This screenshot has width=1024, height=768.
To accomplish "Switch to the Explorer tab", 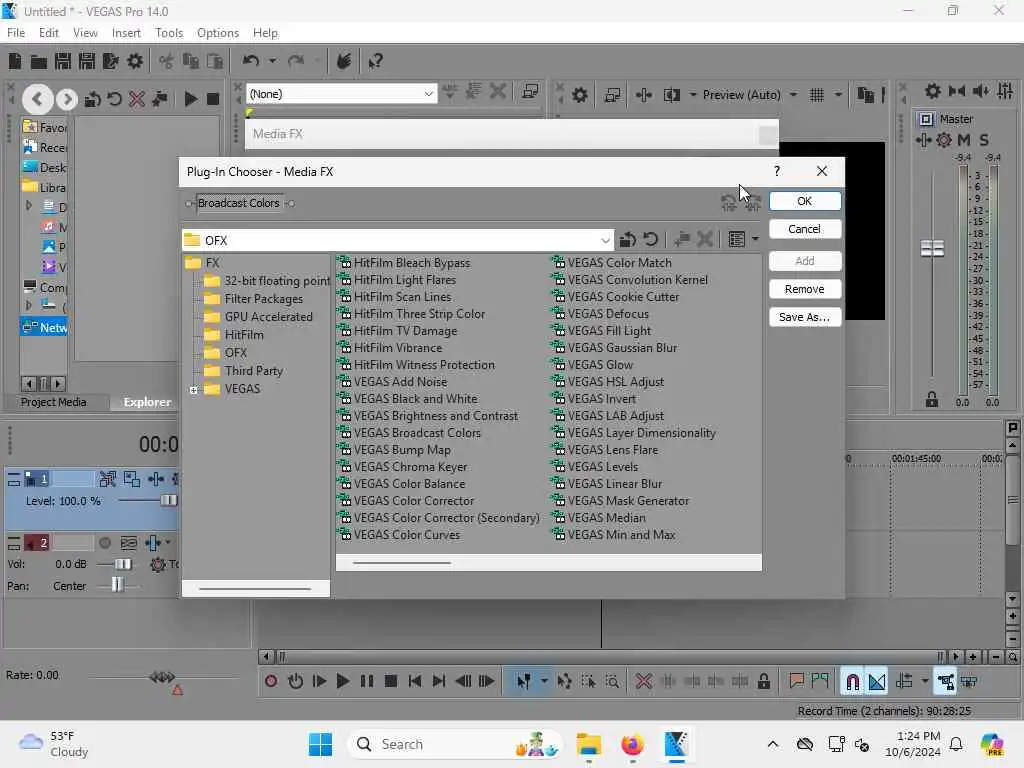I will [x=147, y=402].
